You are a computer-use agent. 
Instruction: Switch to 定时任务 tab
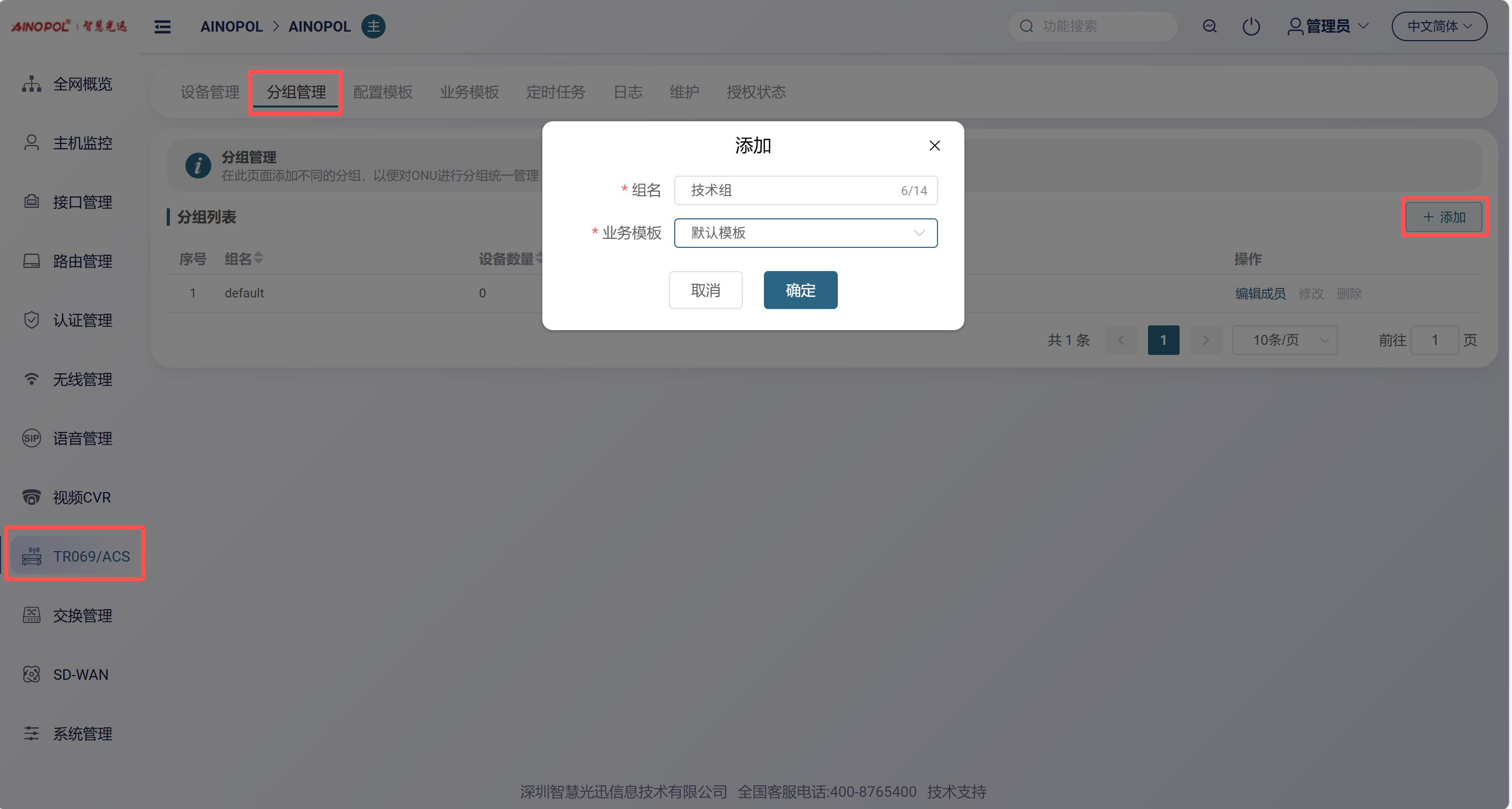pos(555,92)
